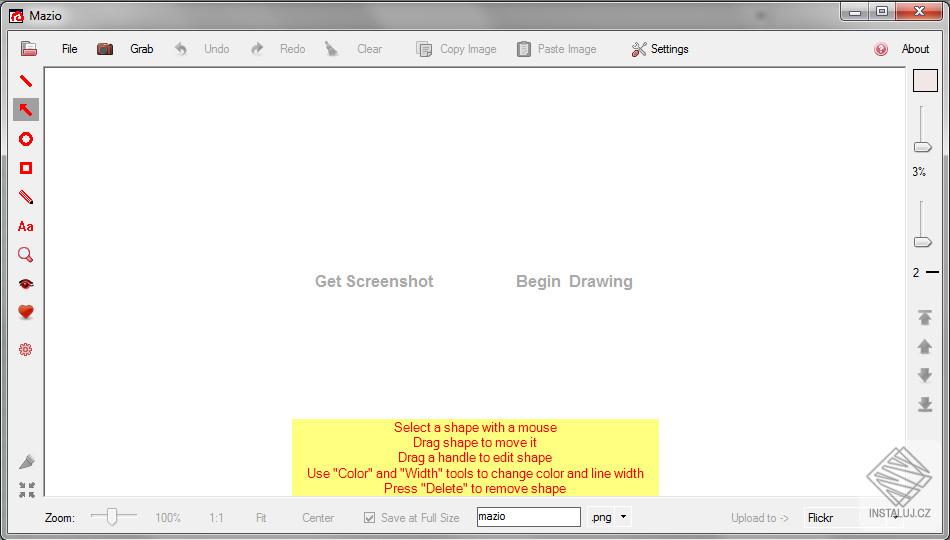
Task: Send shape to back with bottom arrow
Action: point(925,404)
